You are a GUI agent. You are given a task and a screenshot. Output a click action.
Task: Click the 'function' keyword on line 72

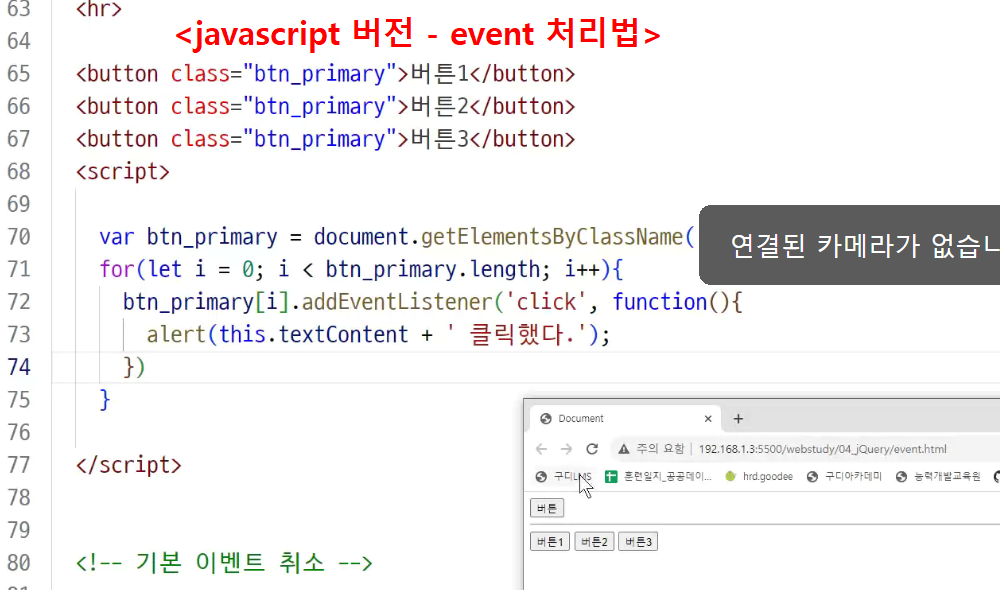660,302
